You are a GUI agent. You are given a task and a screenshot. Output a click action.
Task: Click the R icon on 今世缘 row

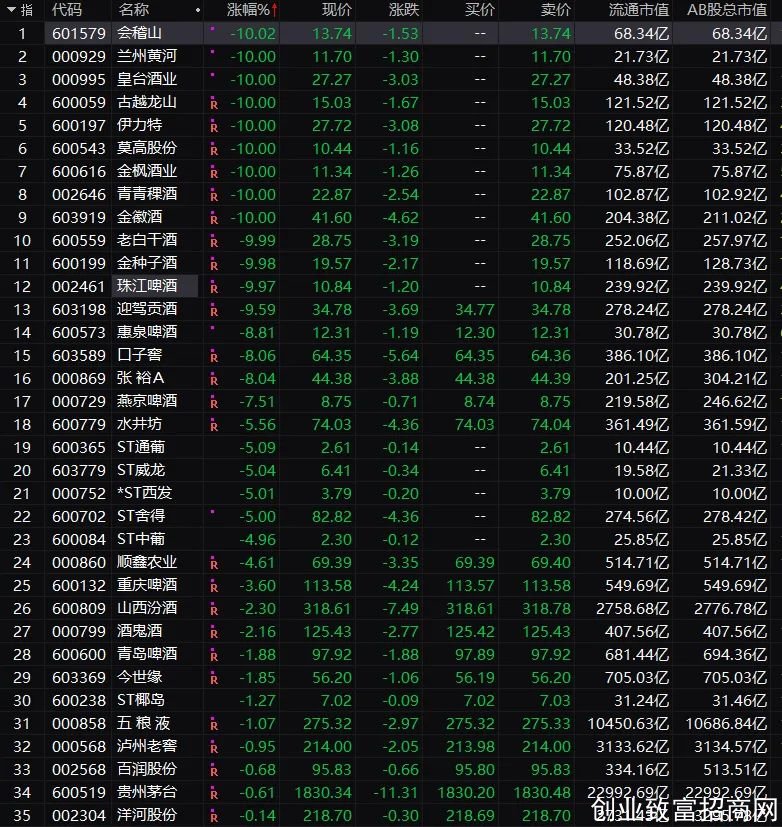point(214,679)
